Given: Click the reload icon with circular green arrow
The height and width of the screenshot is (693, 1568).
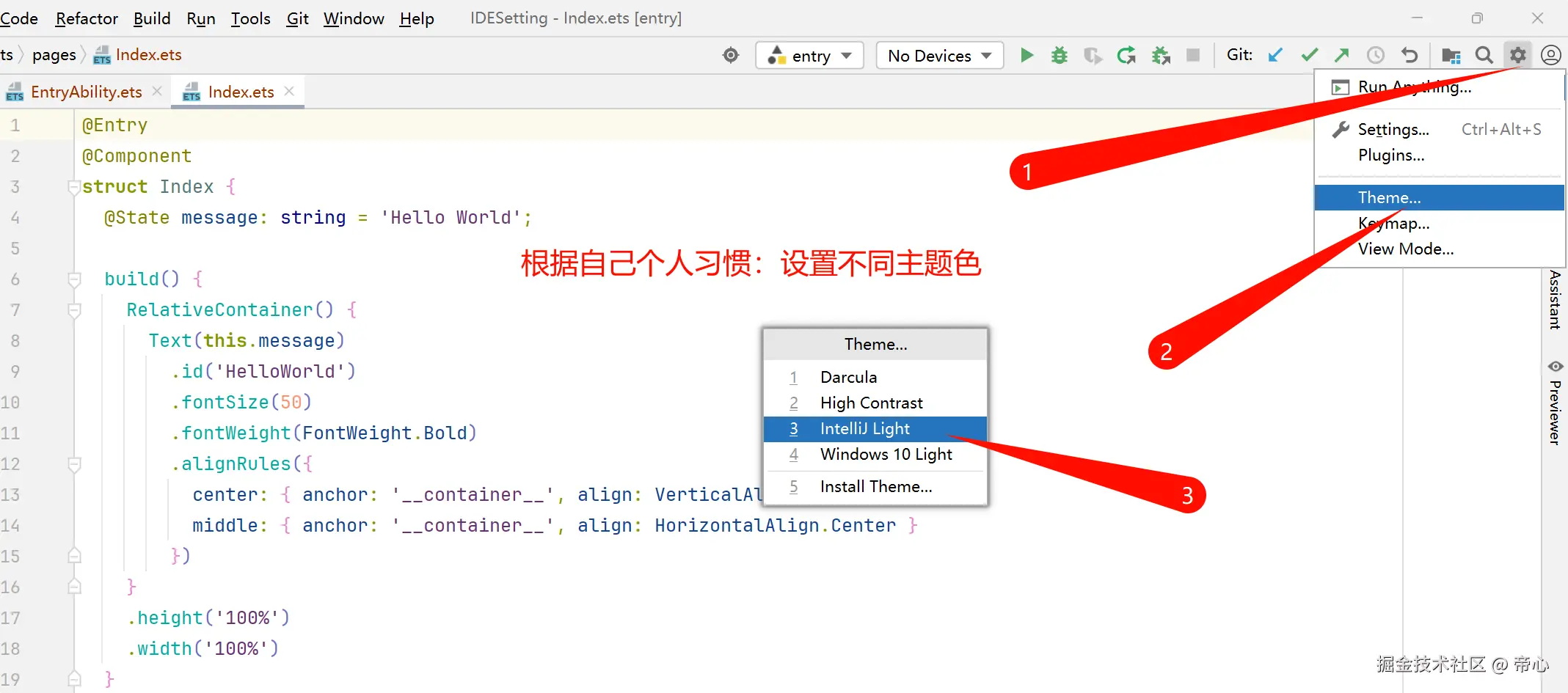Looking at the screenshot, I should (1126, 55).
